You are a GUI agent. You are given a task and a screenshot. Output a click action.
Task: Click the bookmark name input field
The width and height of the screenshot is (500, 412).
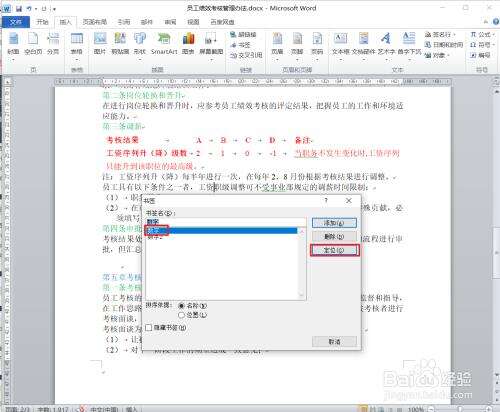(x=226, y=221)
